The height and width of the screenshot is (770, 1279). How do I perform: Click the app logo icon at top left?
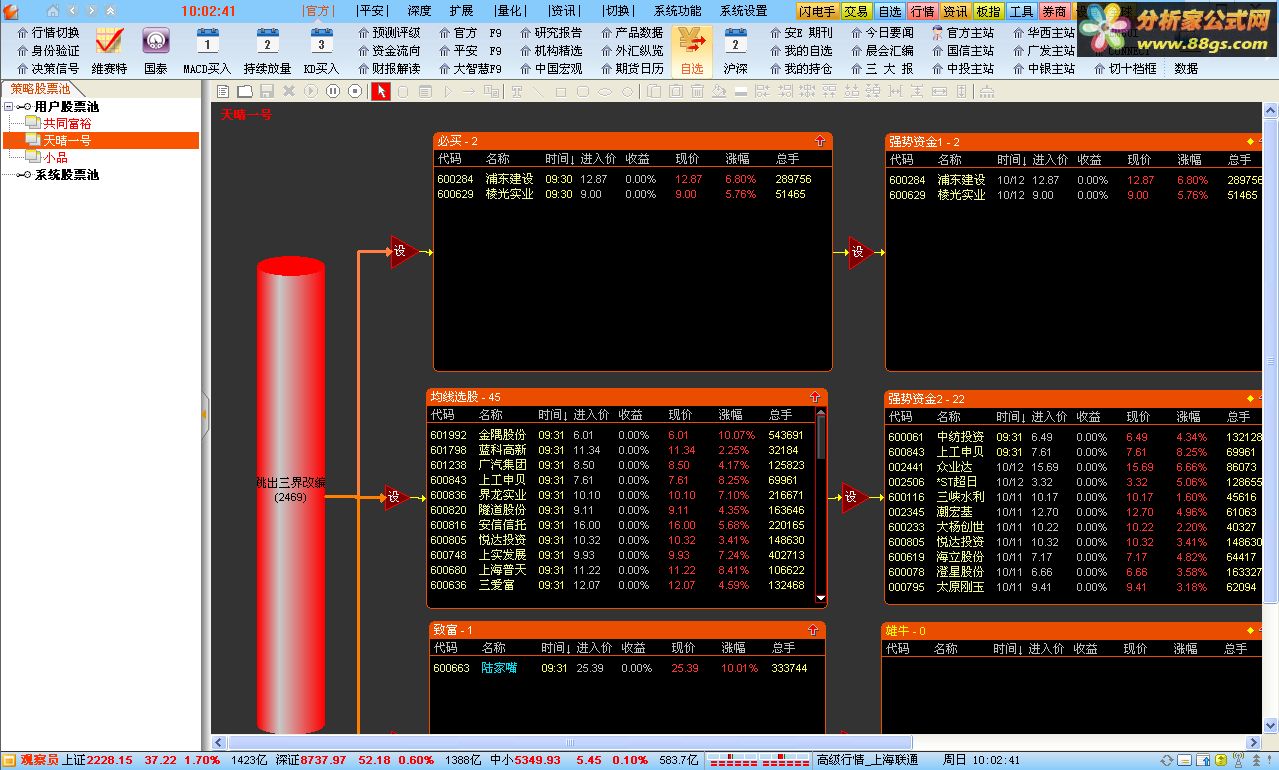tap(11, 11)
